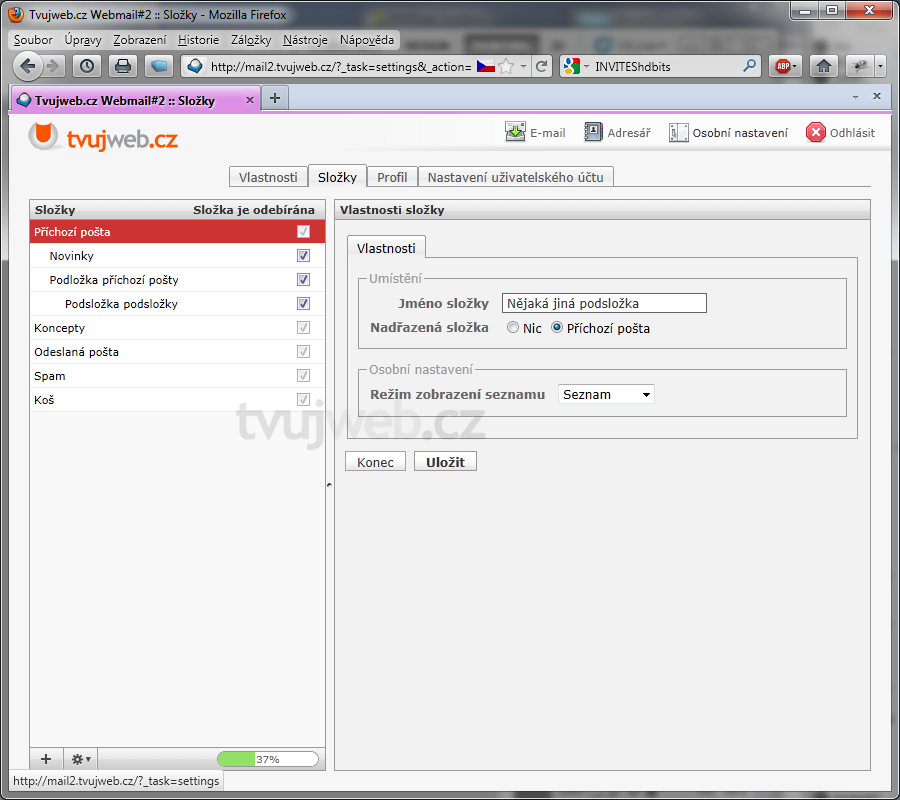Click the browser print icon
Screen dimensions: 900x800
(x=122, y=66)
